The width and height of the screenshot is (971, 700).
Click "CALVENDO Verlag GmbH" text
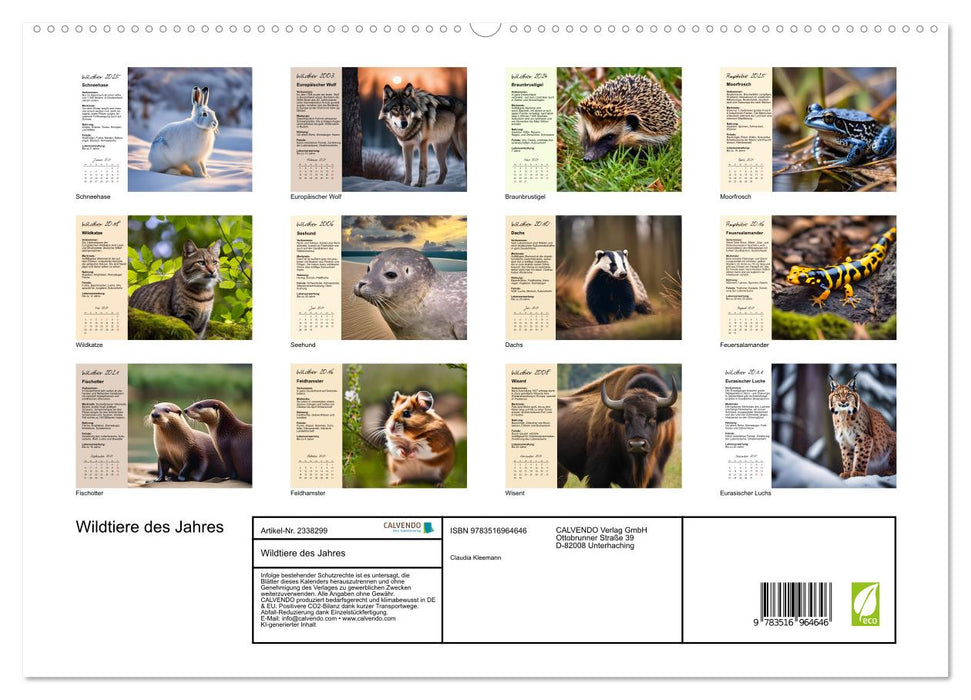click(x=601, y=530)
